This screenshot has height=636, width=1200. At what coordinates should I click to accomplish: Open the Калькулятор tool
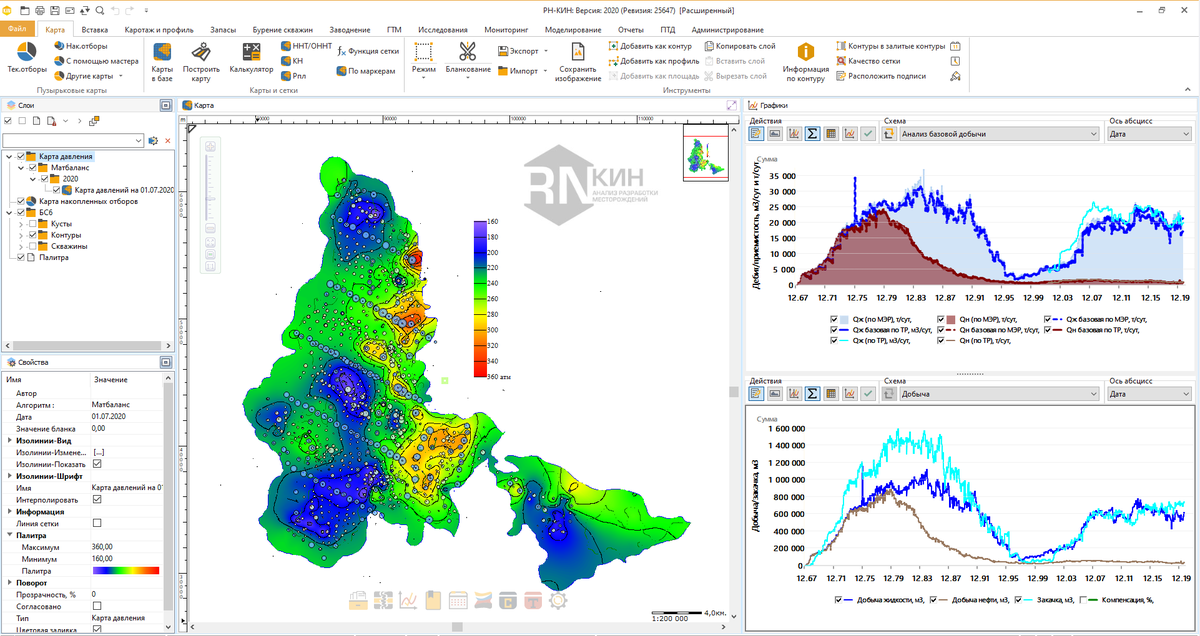coord(251,58)
